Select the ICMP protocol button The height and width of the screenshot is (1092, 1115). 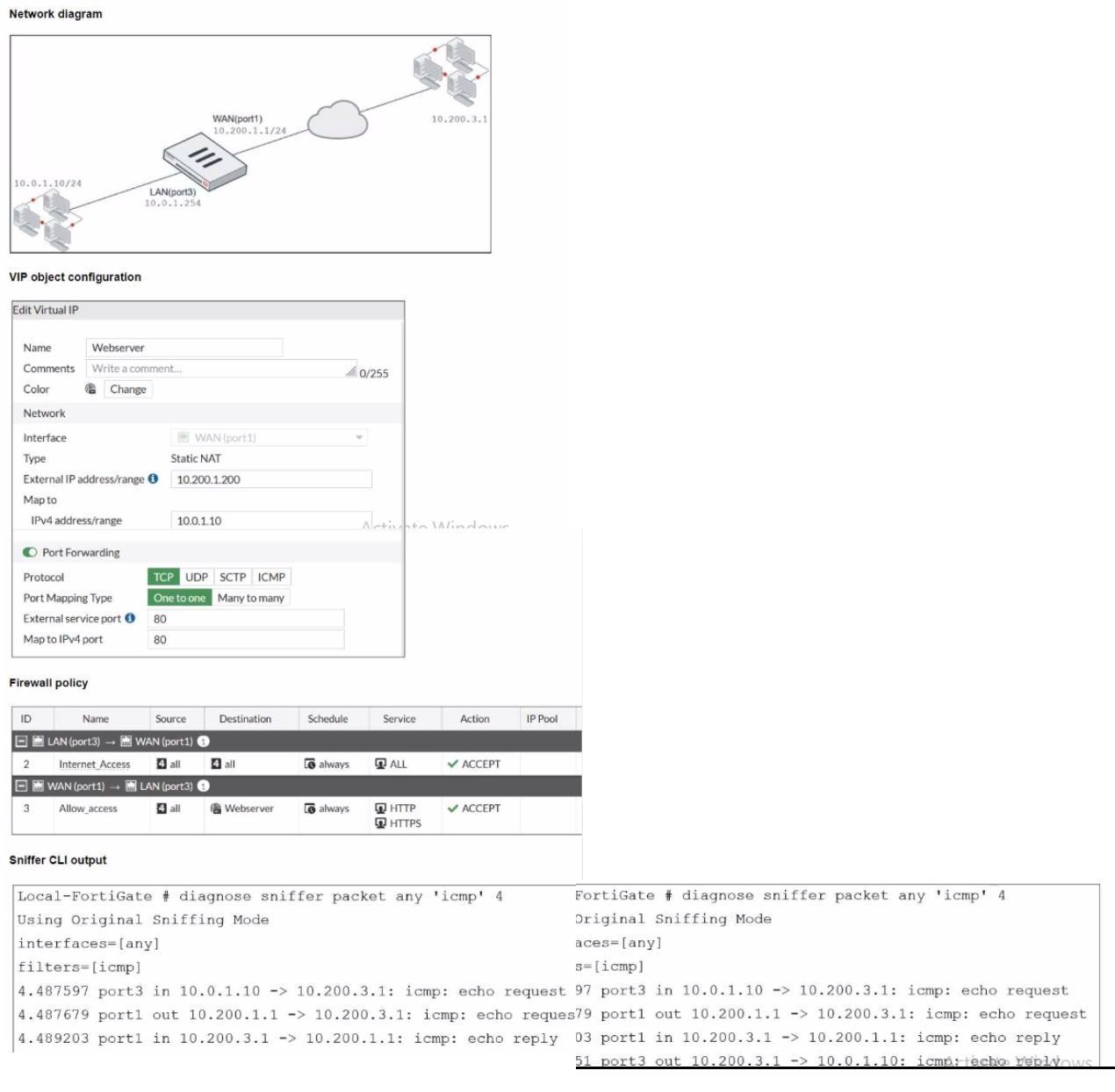[x=271, y=577]
